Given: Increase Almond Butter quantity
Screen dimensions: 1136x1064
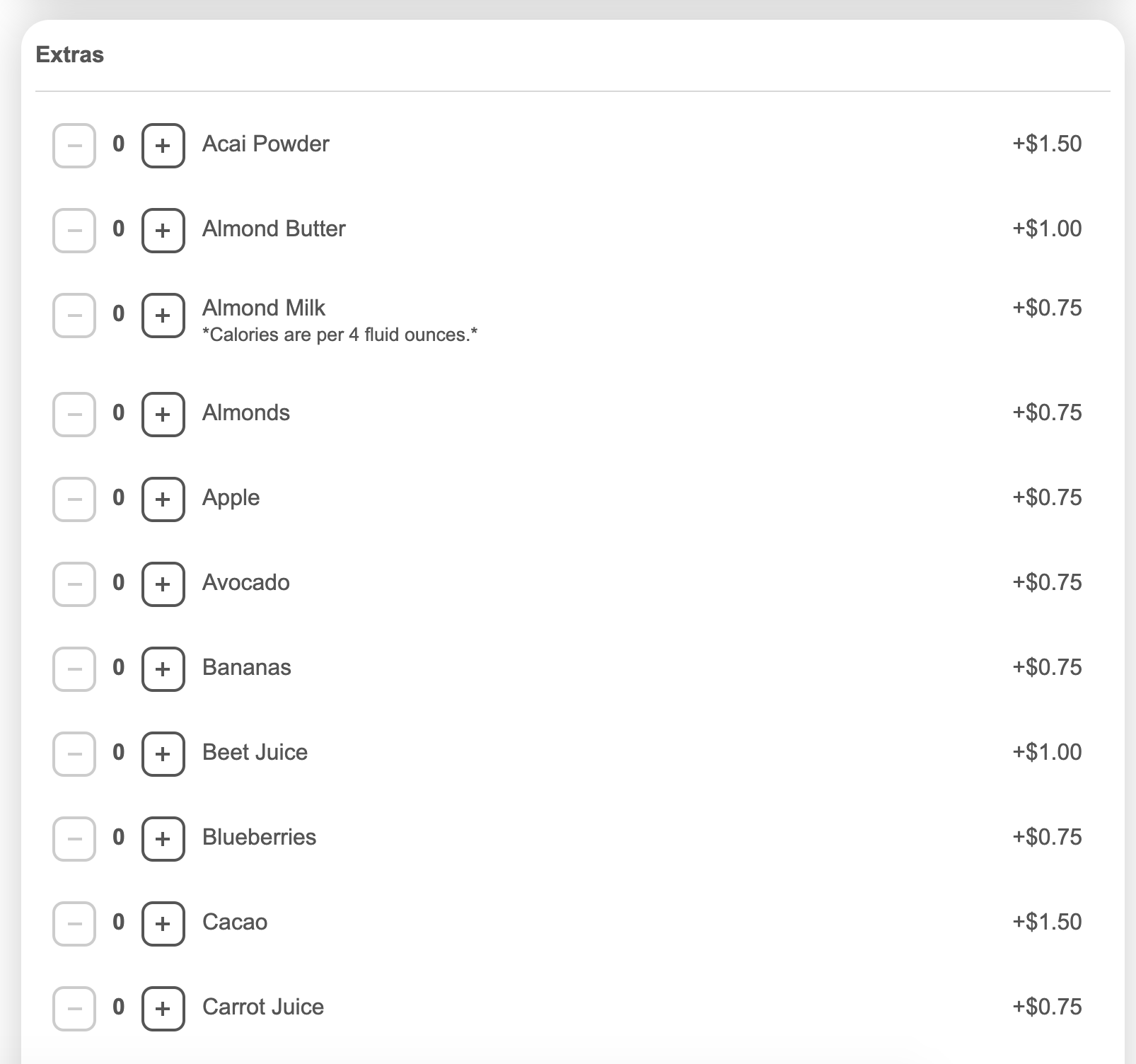Looking at the screenshot, I should (x=163, y=231).
